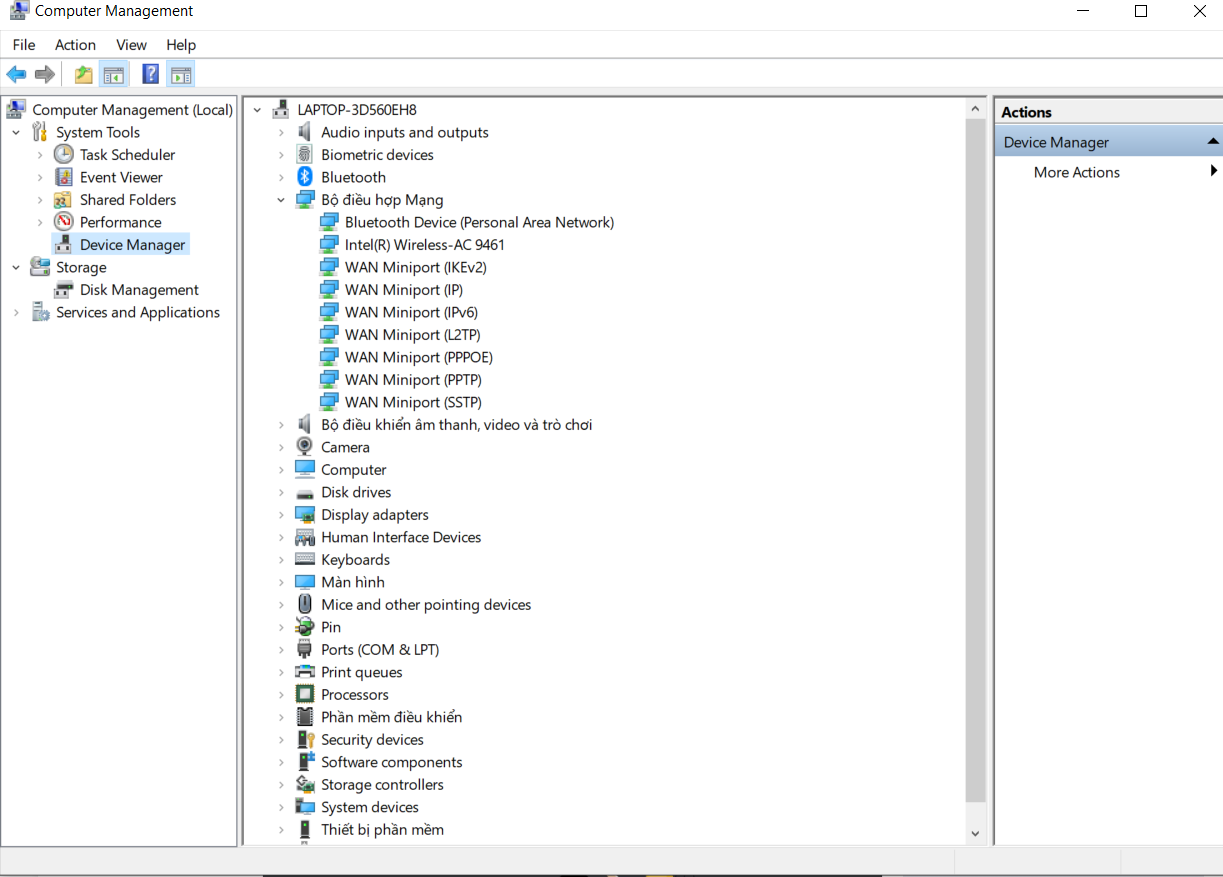The image size is (1223, 877).
Task: Toggle the Show/Hide Console Tree icon
Action: click(x=114, y=75)
